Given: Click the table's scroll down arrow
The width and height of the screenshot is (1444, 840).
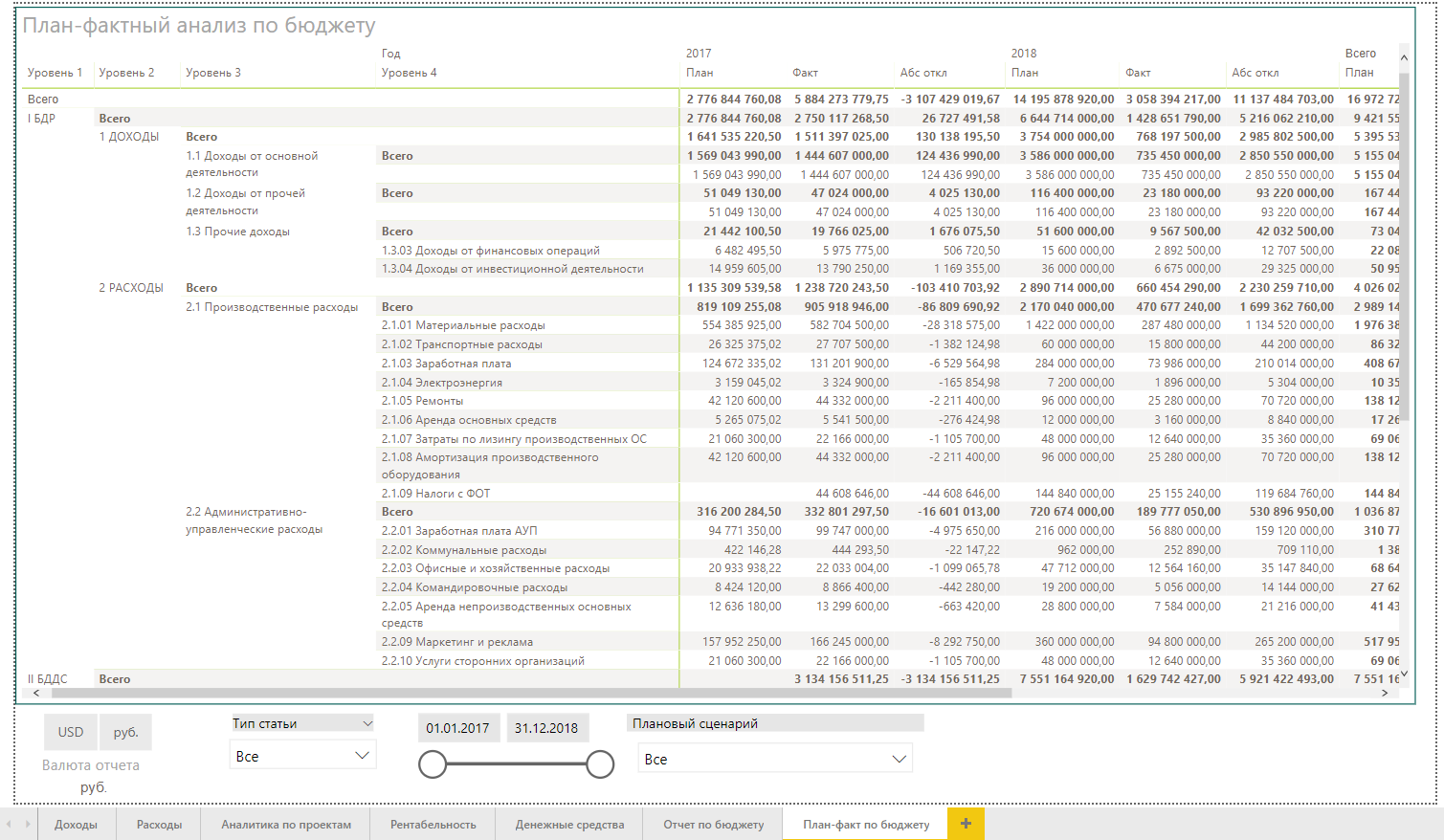Looking at the screenshot, I should point(1404,675).
